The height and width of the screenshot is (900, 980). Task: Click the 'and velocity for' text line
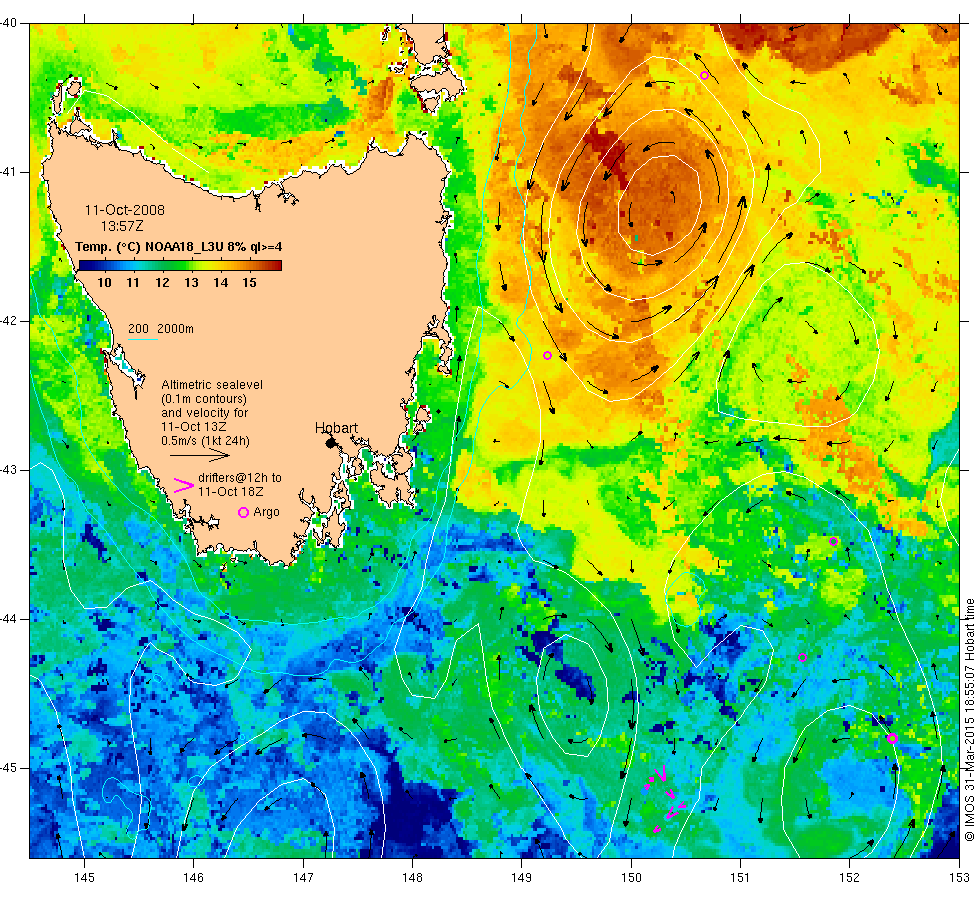coord(204,413)
